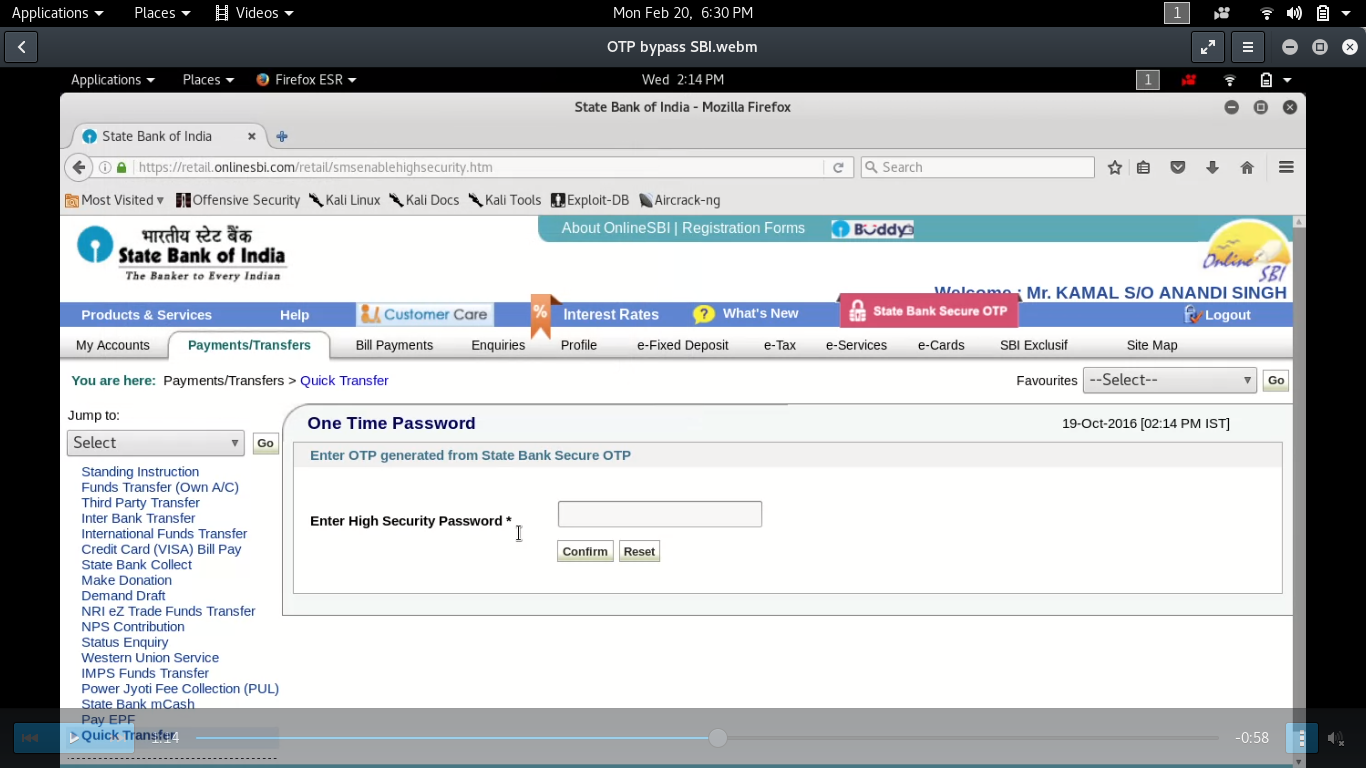
Task: Click the previous track button in playback bar
Action: [x=30, y=738]
